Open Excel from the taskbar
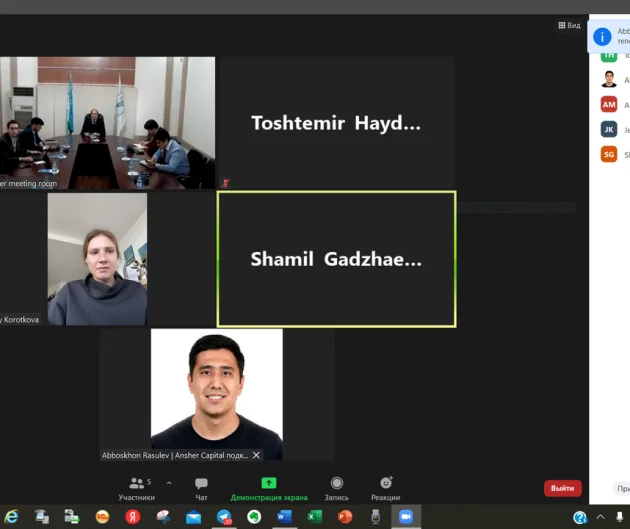 pos(315,517)
